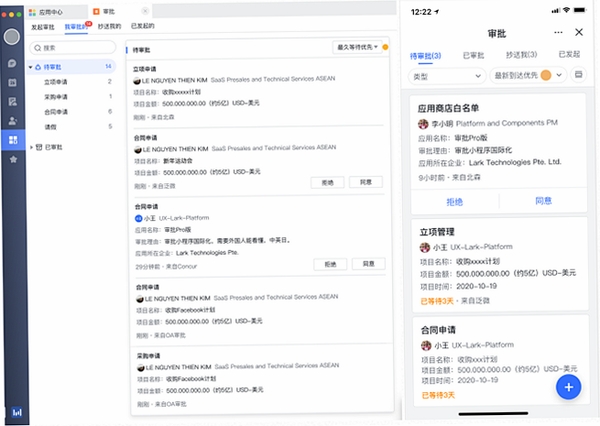Expand the 已审批 tree node
This screenshot has height=426, width=600.
[31, 147]
